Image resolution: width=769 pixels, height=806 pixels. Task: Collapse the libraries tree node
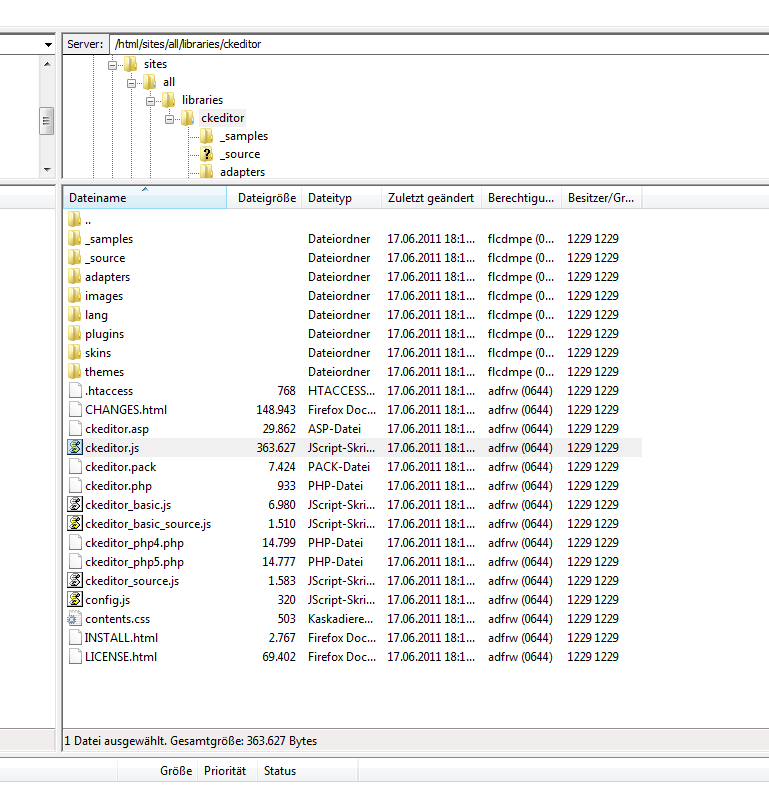coord(151,101)
